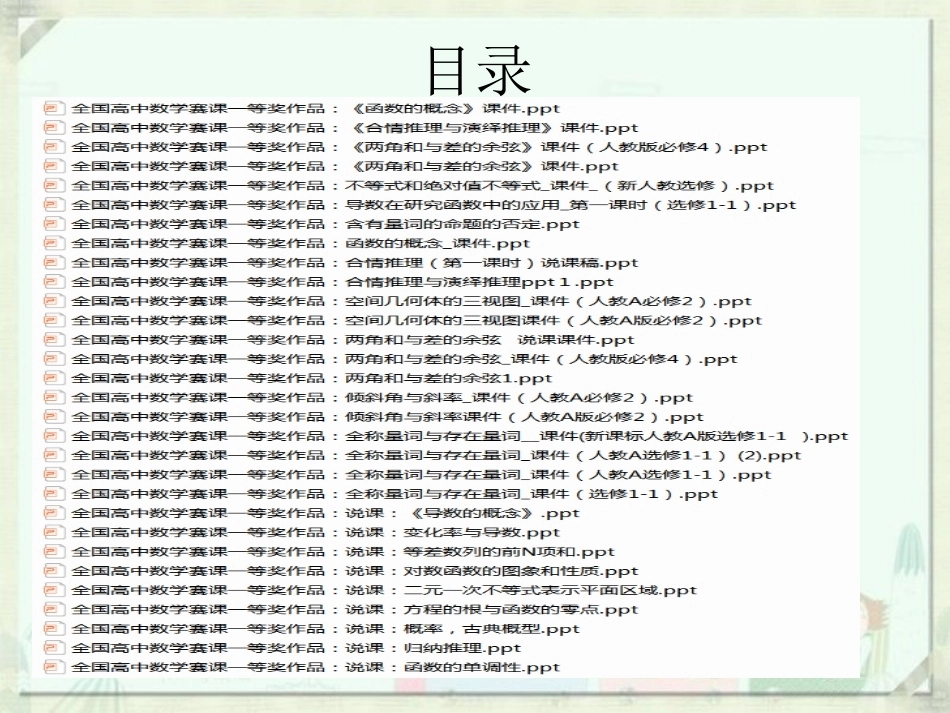
Task: Click the icon beside 《两角和与差的余弦》课件（人教版必修4）.ppt
Action: (53, 147)
